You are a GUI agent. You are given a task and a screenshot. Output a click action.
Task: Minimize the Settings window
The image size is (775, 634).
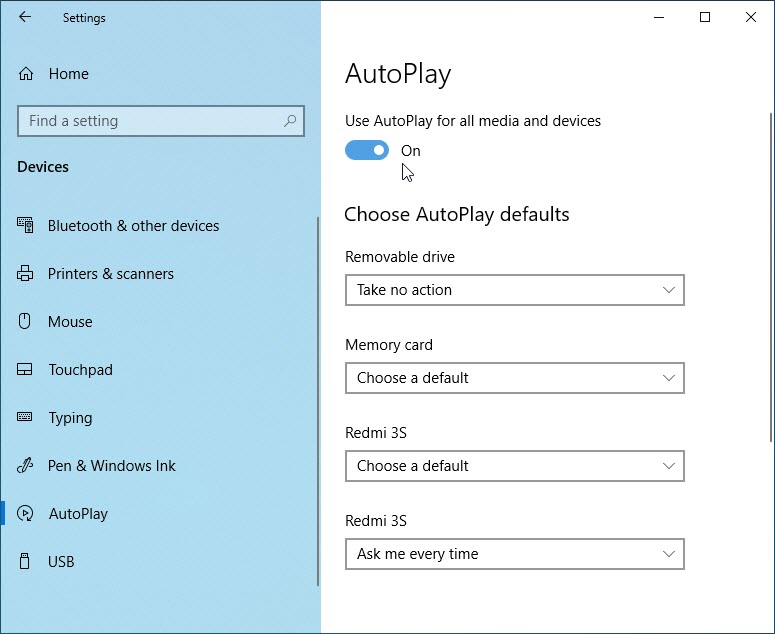click(659, 17)
